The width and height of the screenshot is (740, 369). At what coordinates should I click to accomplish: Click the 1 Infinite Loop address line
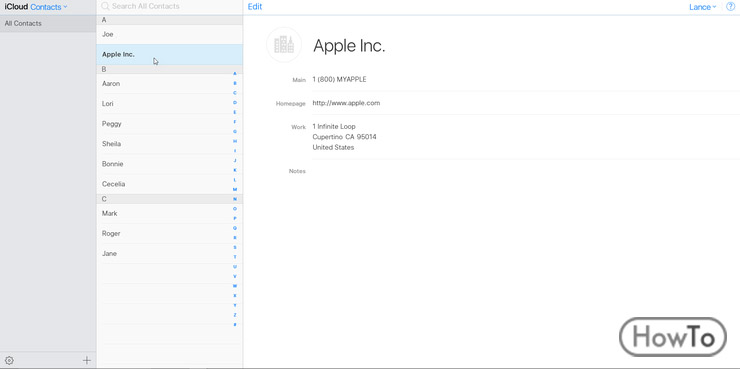(x=334, y=126)
